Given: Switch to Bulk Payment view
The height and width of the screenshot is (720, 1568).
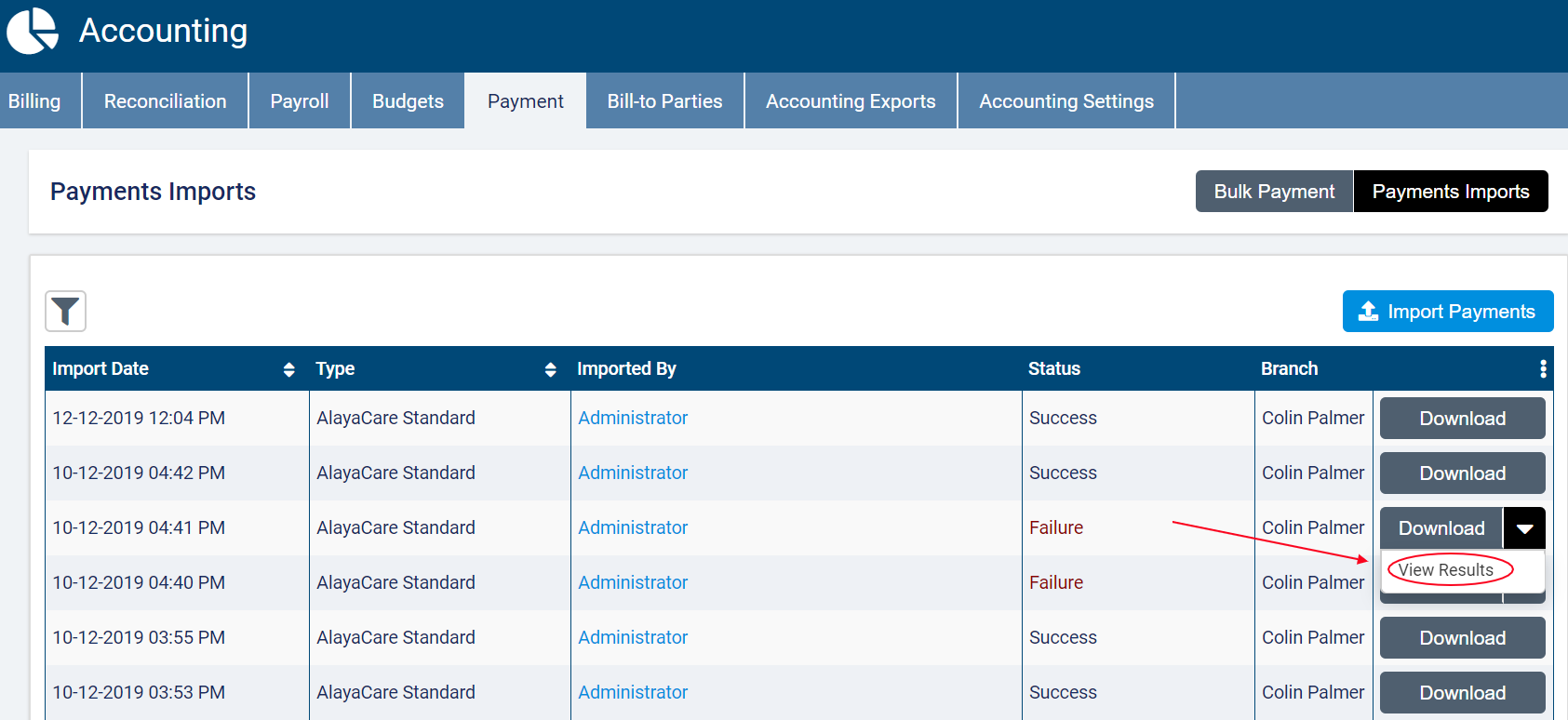Looking at the screenshot, I should coord(1273,192).
